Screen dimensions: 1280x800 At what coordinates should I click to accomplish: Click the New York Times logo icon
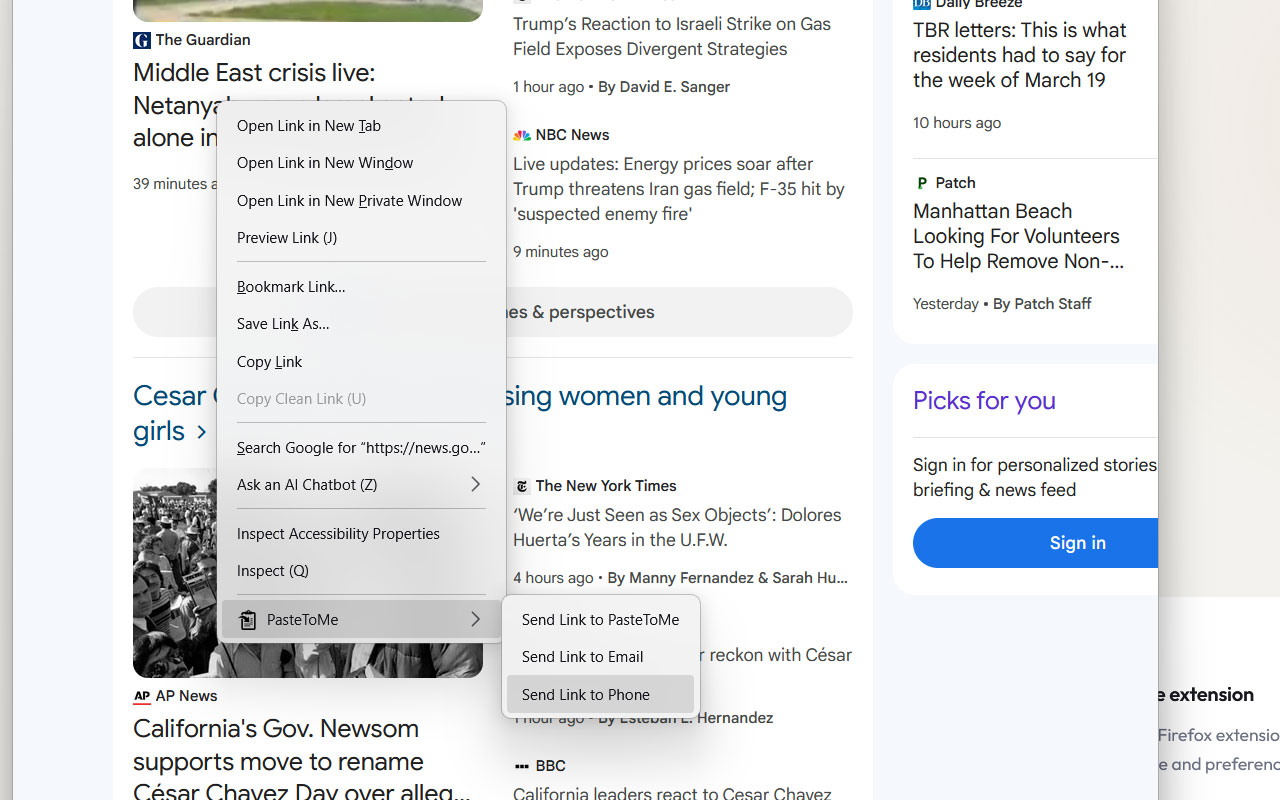(521, 486)
